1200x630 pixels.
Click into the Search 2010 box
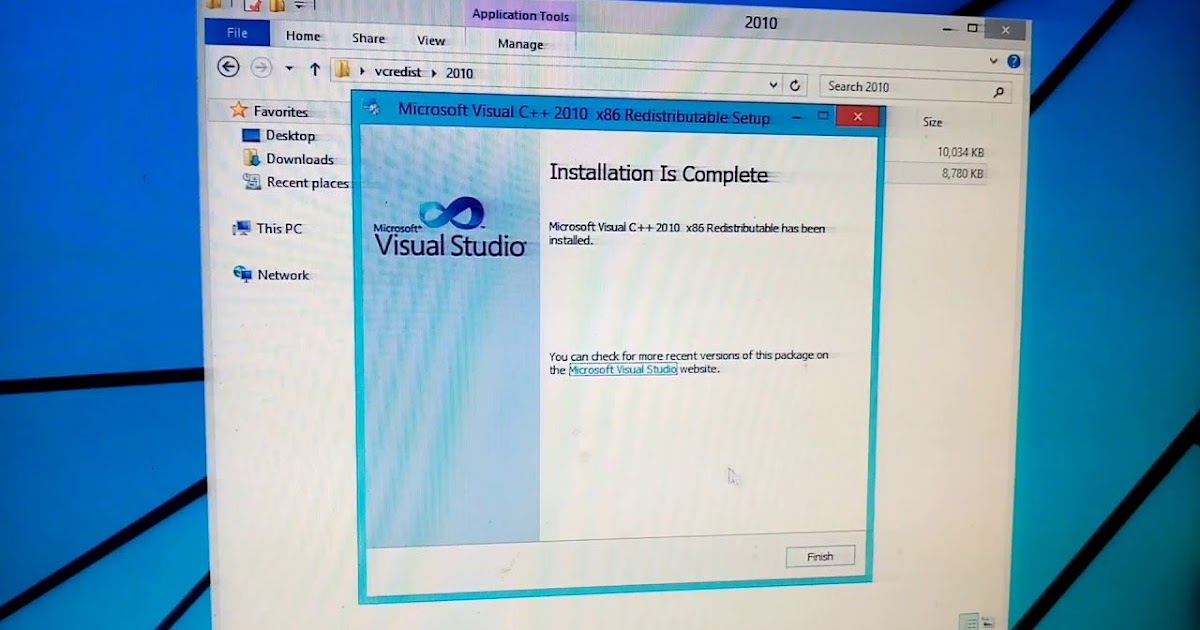(x=915, y=89)
